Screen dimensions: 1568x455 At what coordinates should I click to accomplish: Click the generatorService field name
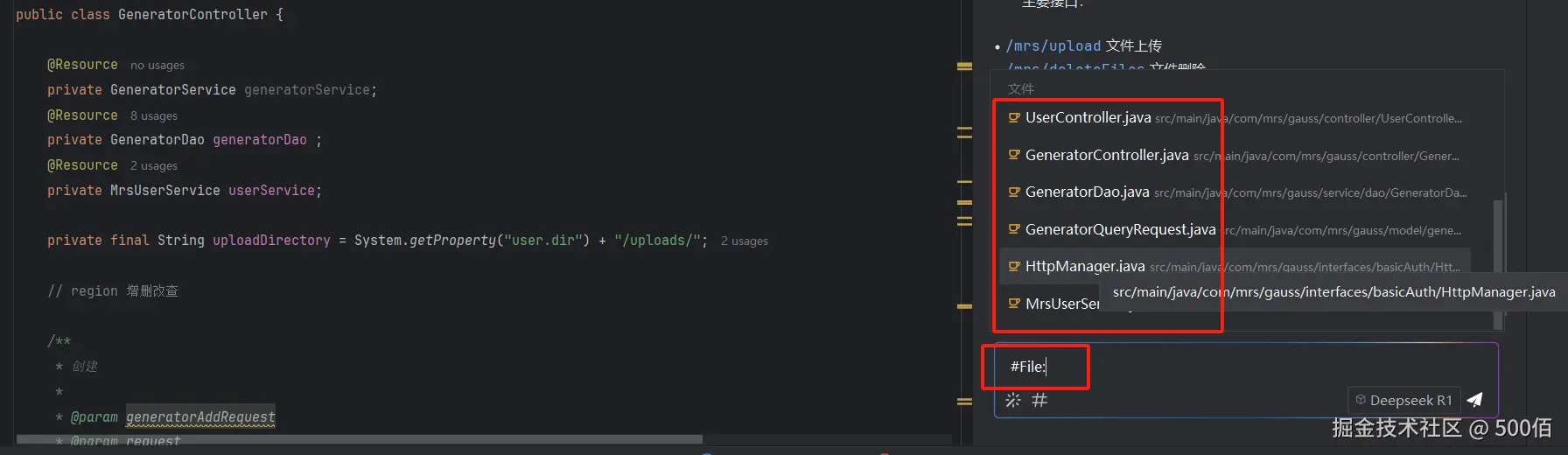tap(307, 90)
